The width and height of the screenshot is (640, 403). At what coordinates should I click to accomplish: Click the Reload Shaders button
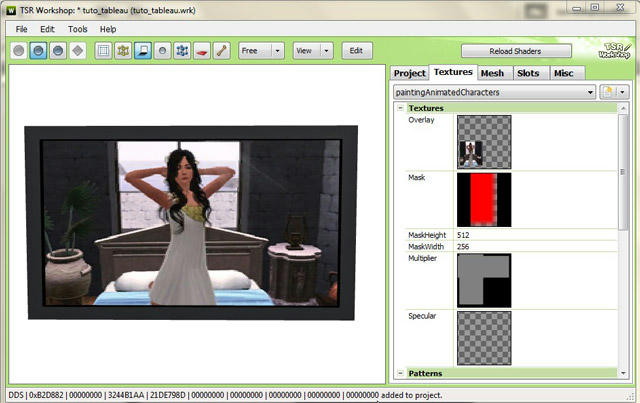click(516, 51)
